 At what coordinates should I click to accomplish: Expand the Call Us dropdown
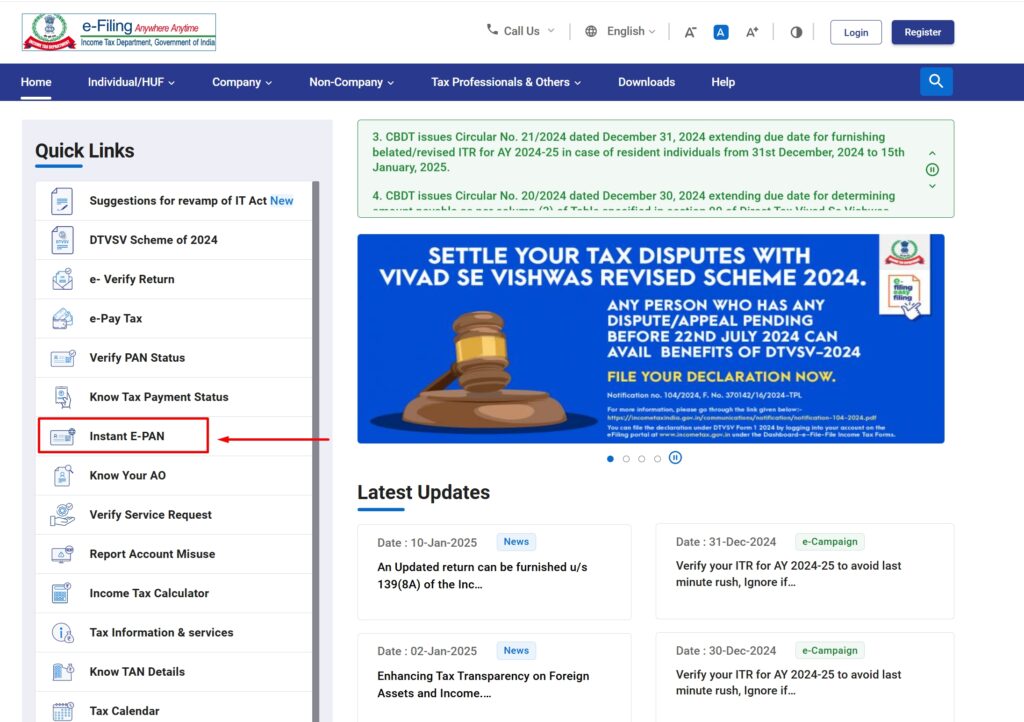[519, 31]
